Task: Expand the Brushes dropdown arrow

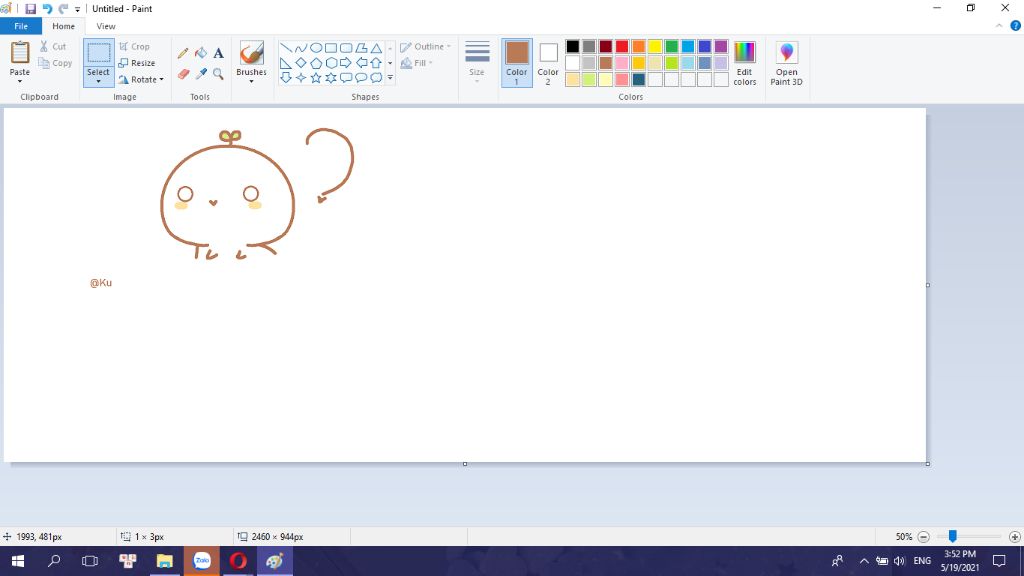Action: (251, 82)
